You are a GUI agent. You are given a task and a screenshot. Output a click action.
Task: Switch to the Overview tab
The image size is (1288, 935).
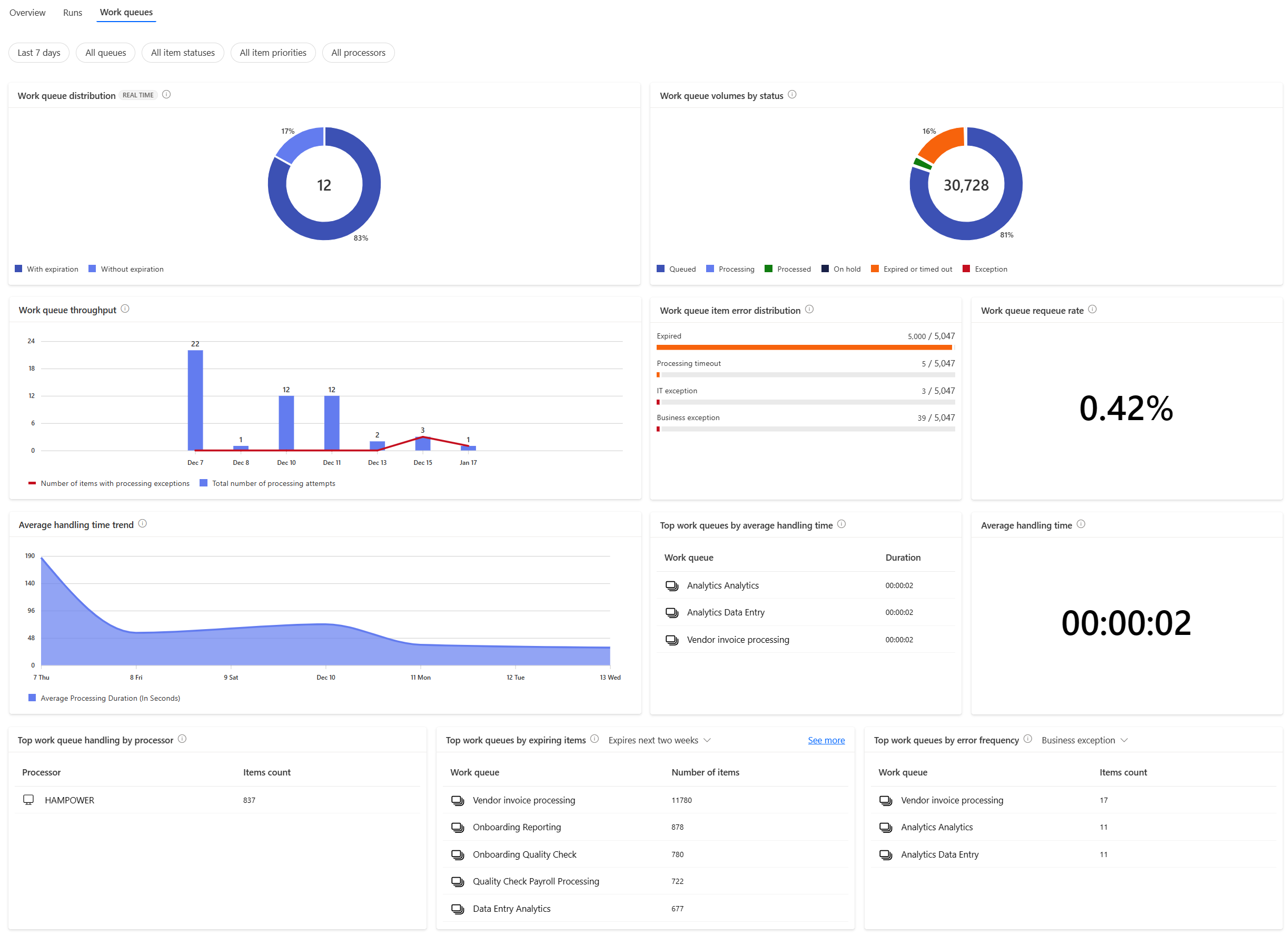tap(27, 13)
